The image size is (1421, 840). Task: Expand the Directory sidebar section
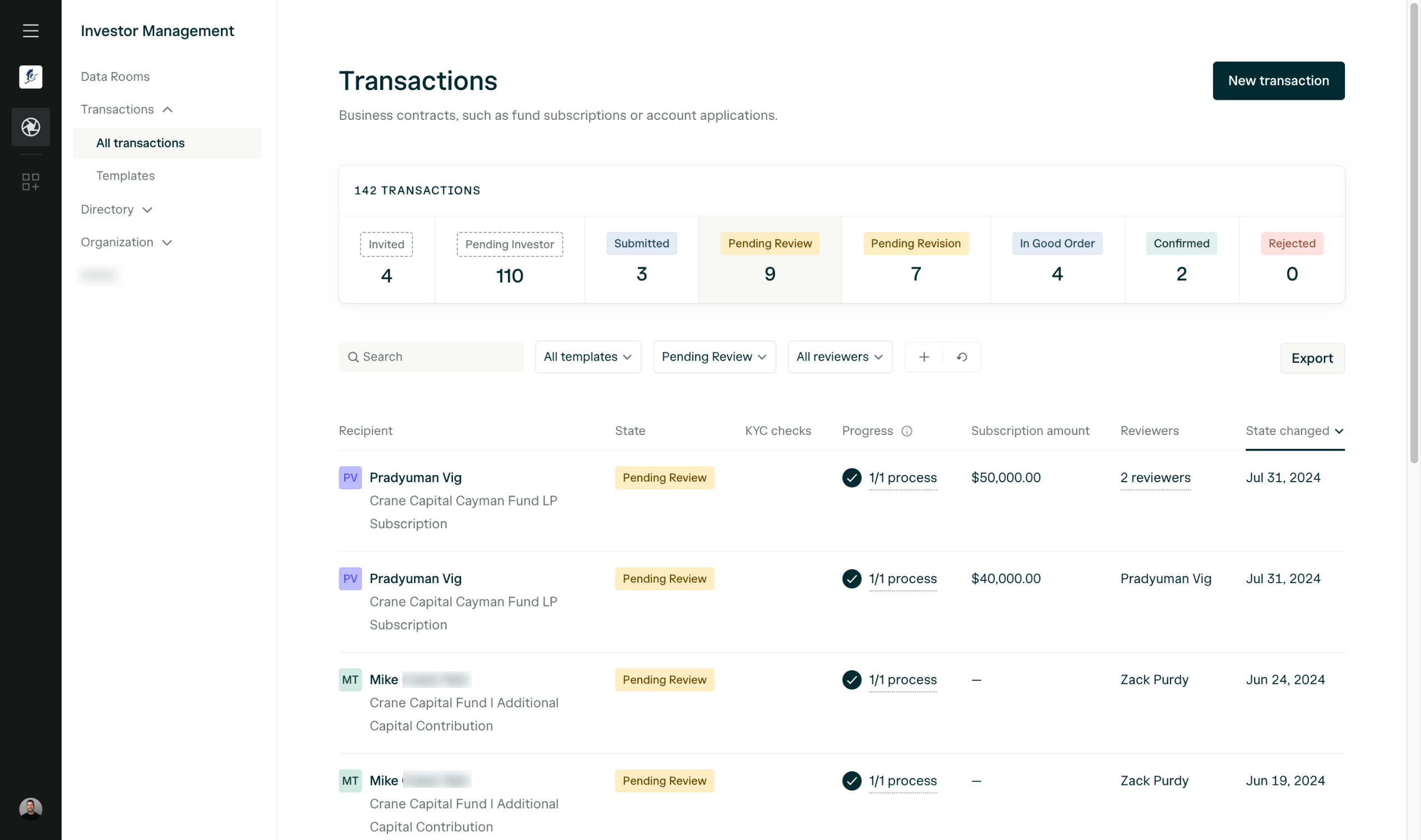pyautogui.click(x=117, y=209)
